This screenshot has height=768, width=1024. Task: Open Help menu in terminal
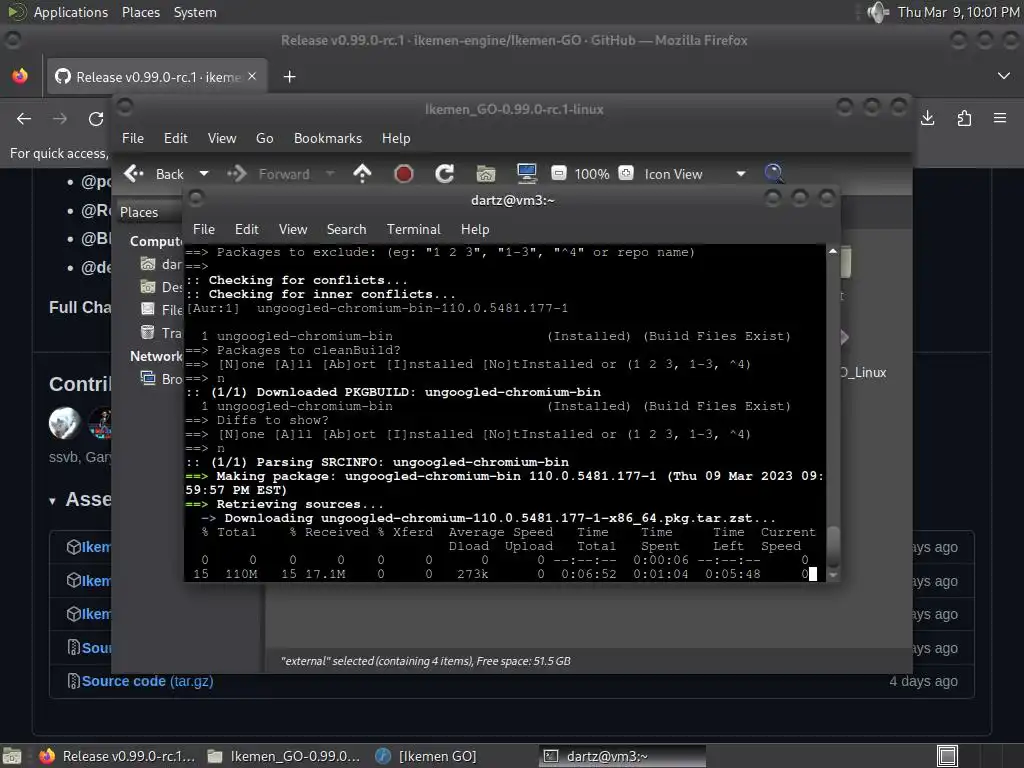tap(475, 229)
